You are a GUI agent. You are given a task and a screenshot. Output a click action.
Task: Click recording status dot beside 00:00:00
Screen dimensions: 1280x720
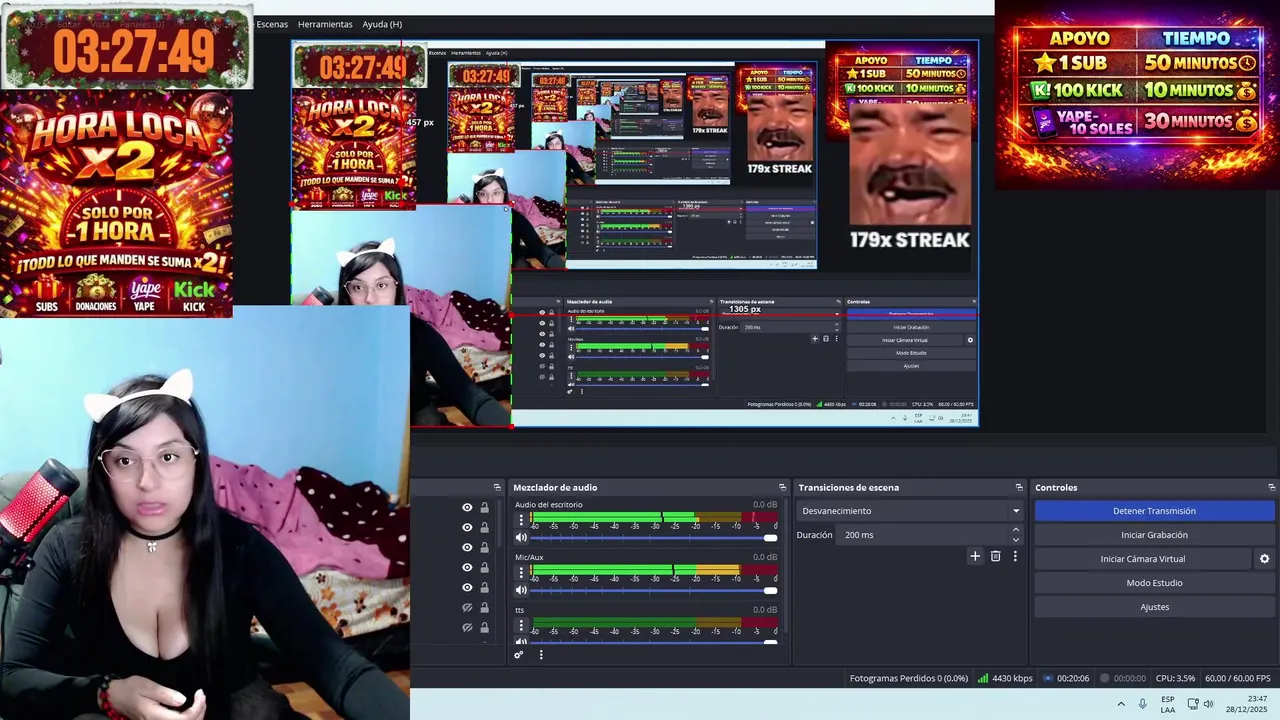pyautogui.click(x=1104, y=678)
